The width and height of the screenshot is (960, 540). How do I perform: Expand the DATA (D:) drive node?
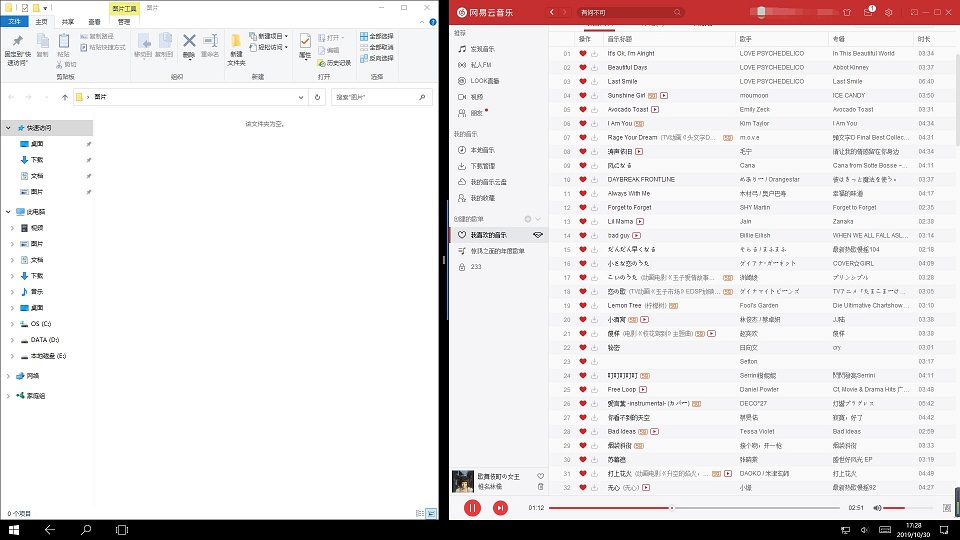[12, 340]
